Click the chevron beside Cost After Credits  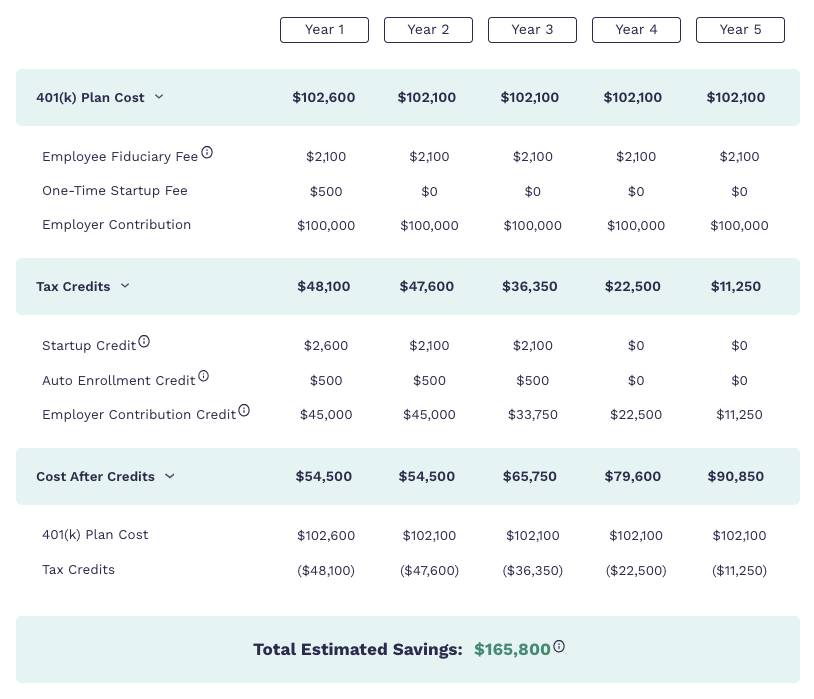tap(169, 476)
